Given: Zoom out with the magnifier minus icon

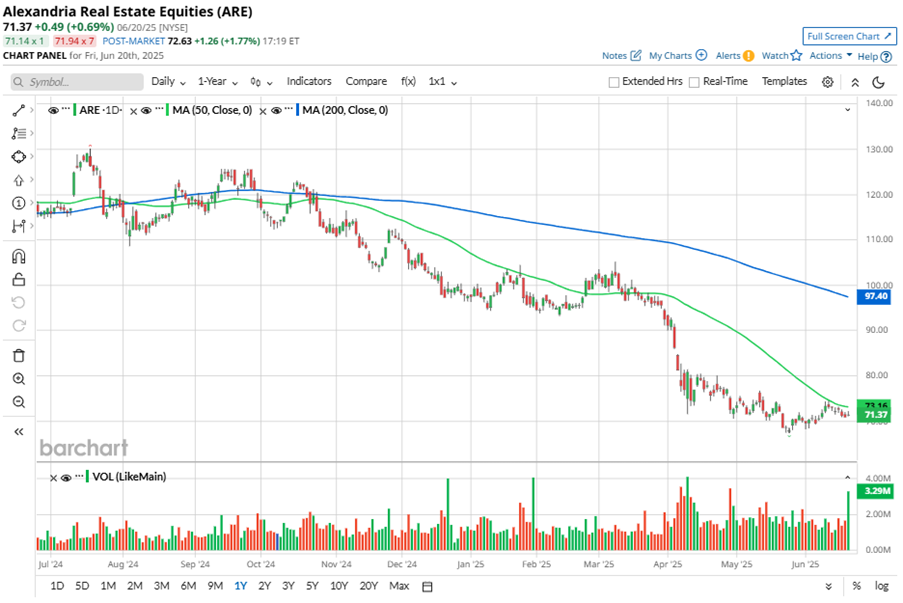Looking at the screenshot, I should [x=18, y=402].
